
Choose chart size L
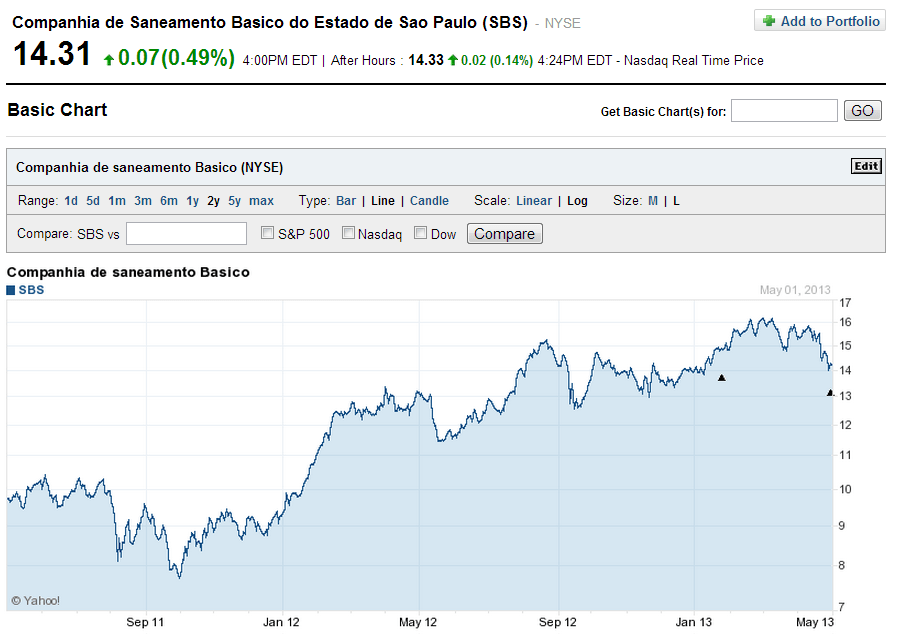click(676, 201)
